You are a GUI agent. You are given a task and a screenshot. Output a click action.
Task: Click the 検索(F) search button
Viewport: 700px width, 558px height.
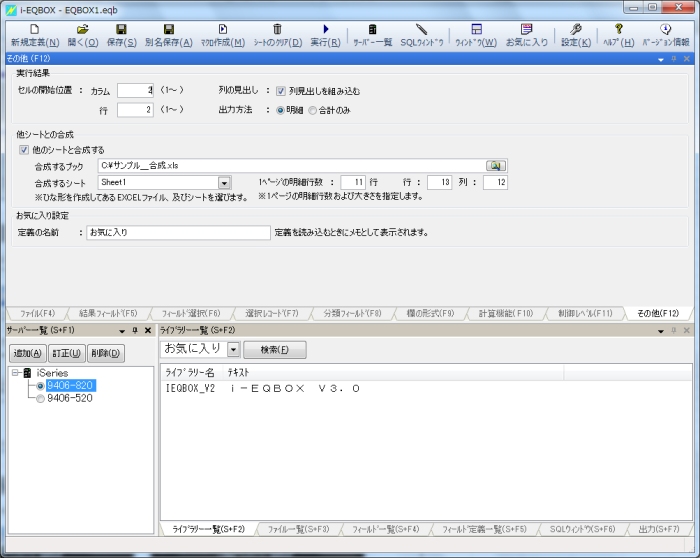275,350
